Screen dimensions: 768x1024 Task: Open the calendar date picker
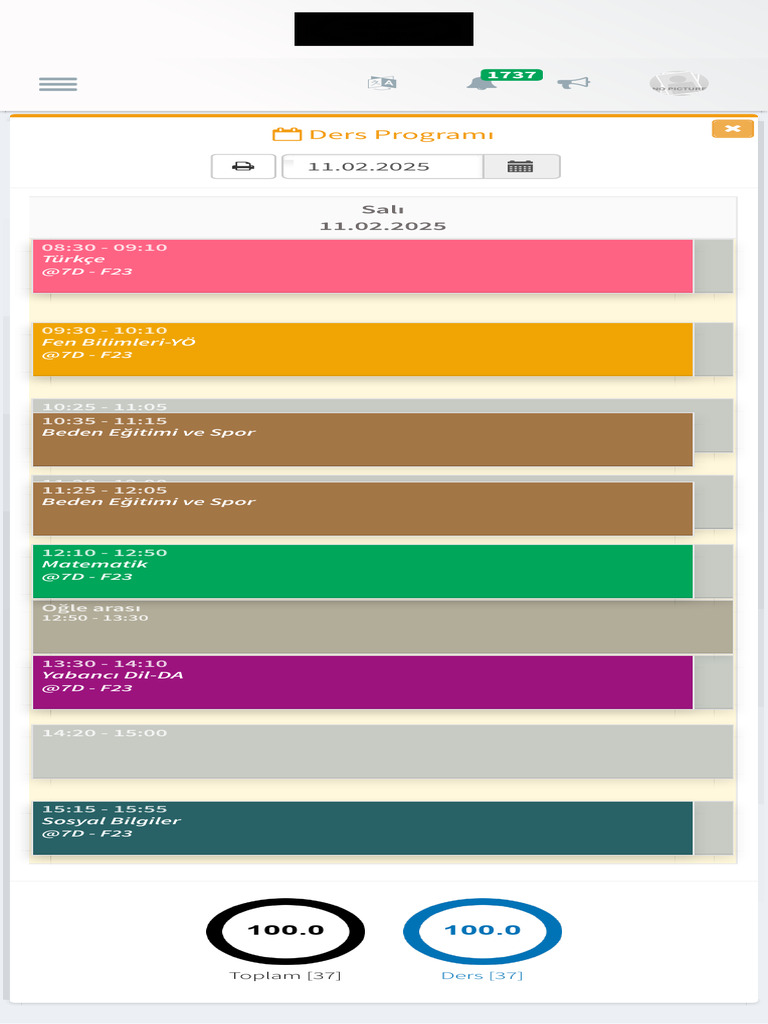click(520, 167)
